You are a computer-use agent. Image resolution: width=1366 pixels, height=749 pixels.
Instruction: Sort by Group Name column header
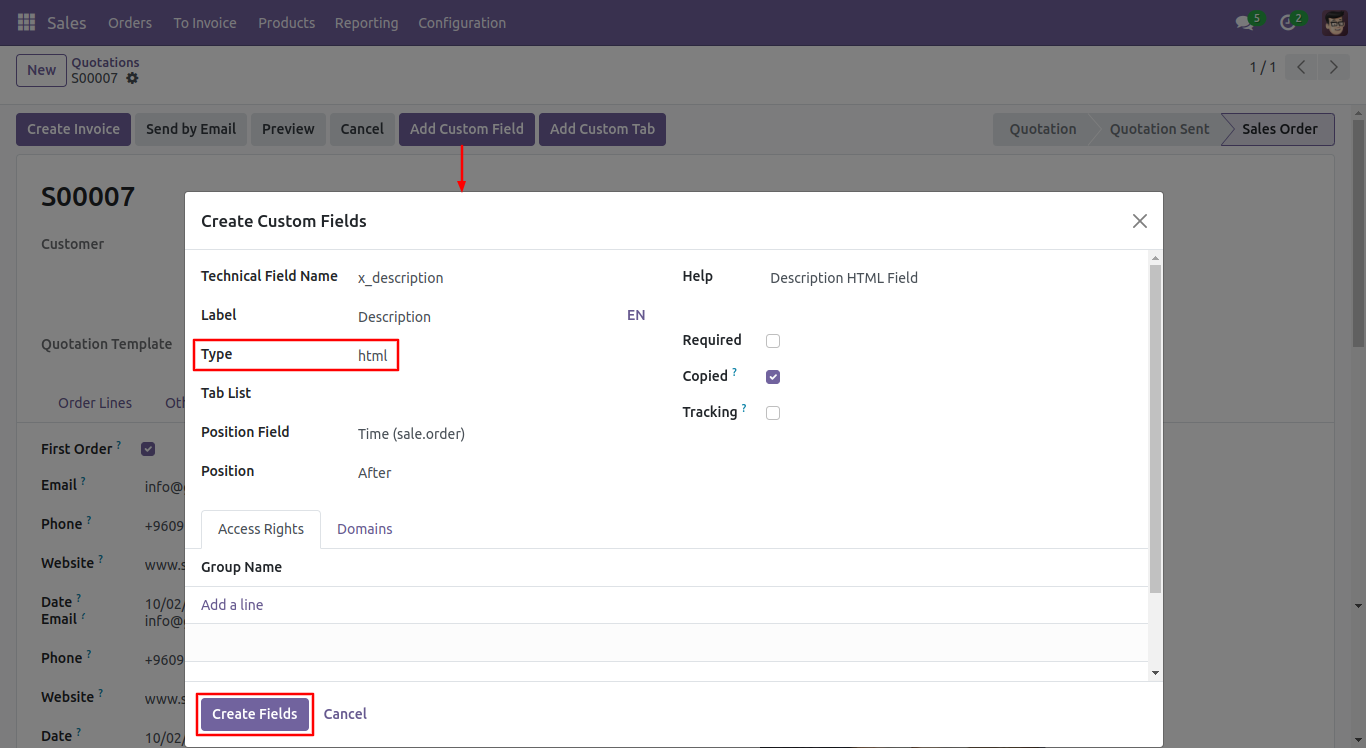point(241,567)
